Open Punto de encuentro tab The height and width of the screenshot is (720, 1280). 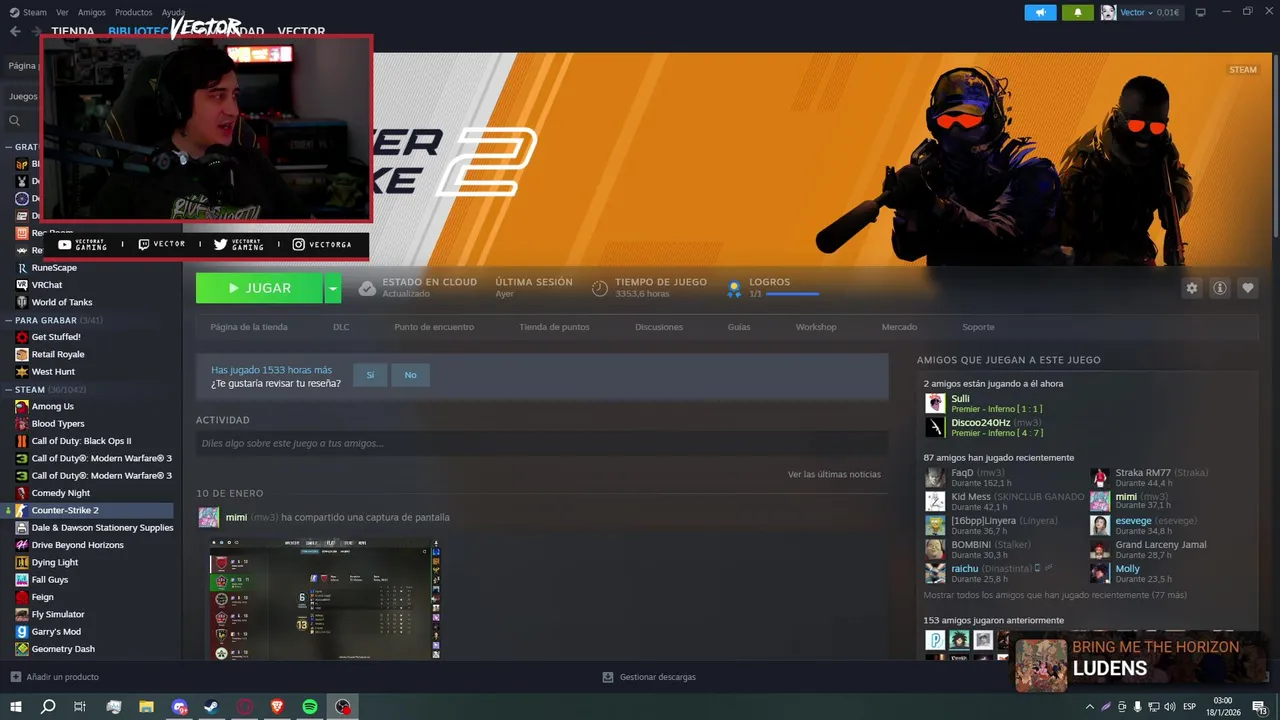434,327
